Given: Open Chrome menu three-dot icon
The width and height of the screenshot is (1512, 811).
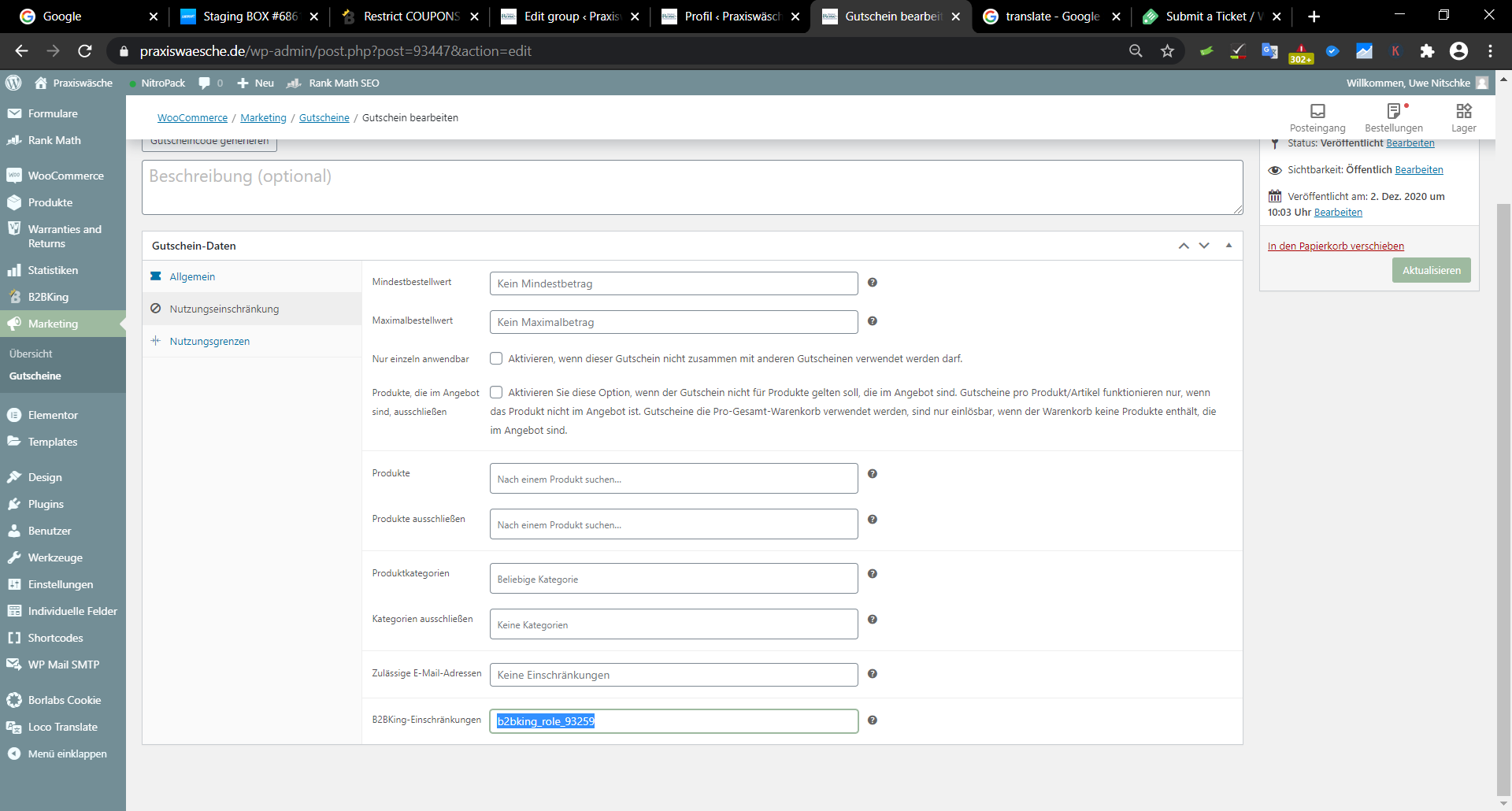Looking at the screenshot, I should pos(1490,51).
